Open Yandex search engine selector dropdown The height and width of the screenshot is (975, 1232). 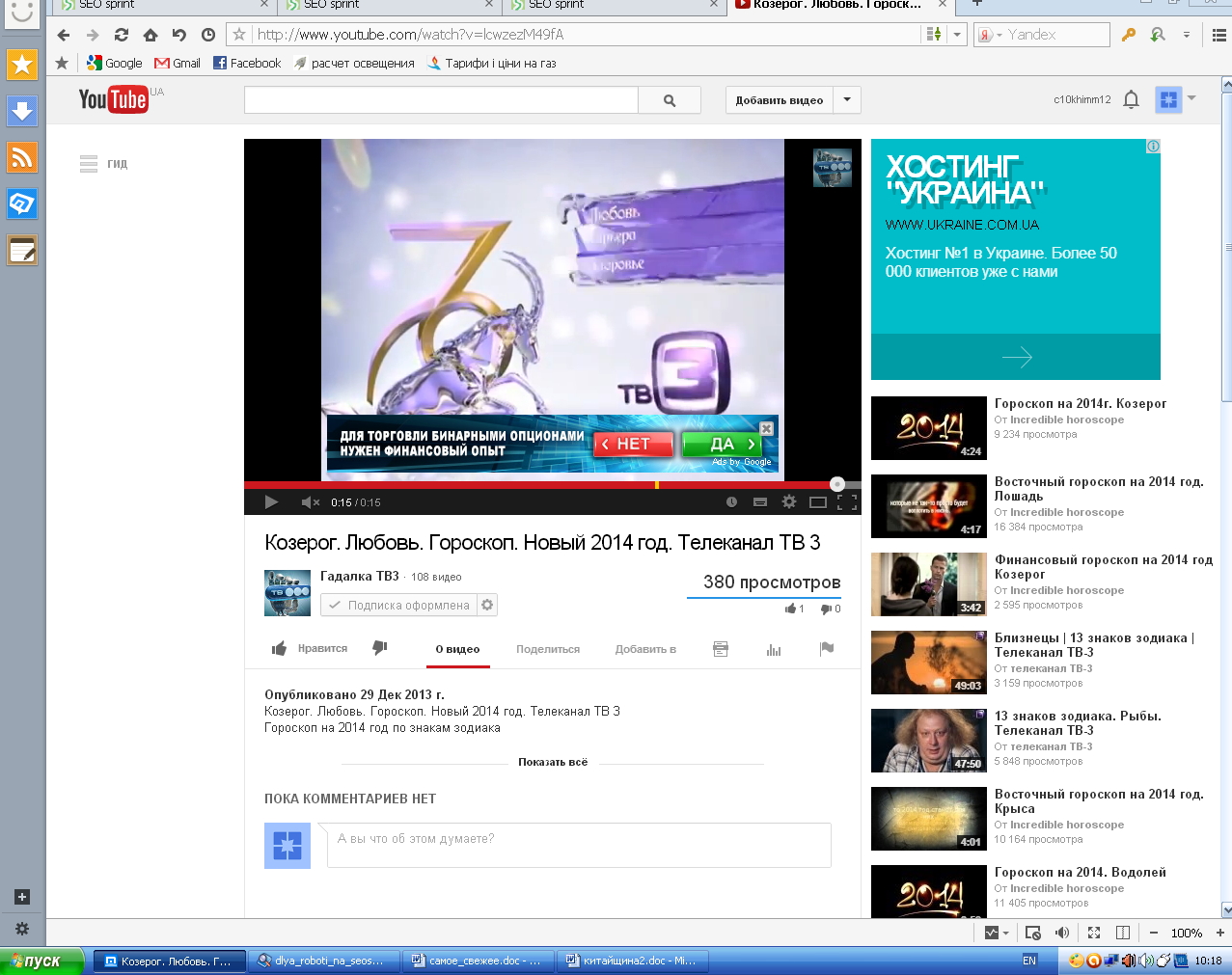991,35
